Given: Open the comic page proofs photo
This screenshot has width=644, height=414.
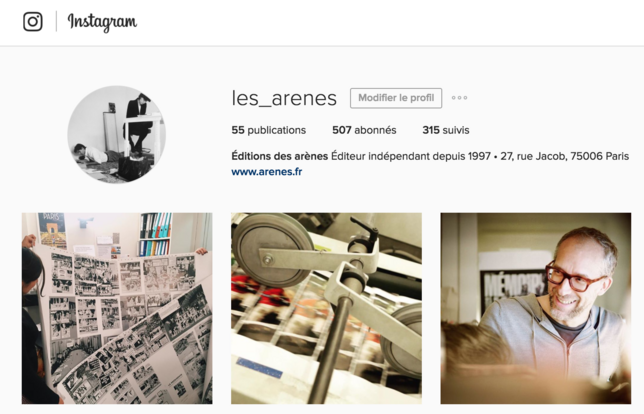Looking at the screenshot, I should 117,308.
